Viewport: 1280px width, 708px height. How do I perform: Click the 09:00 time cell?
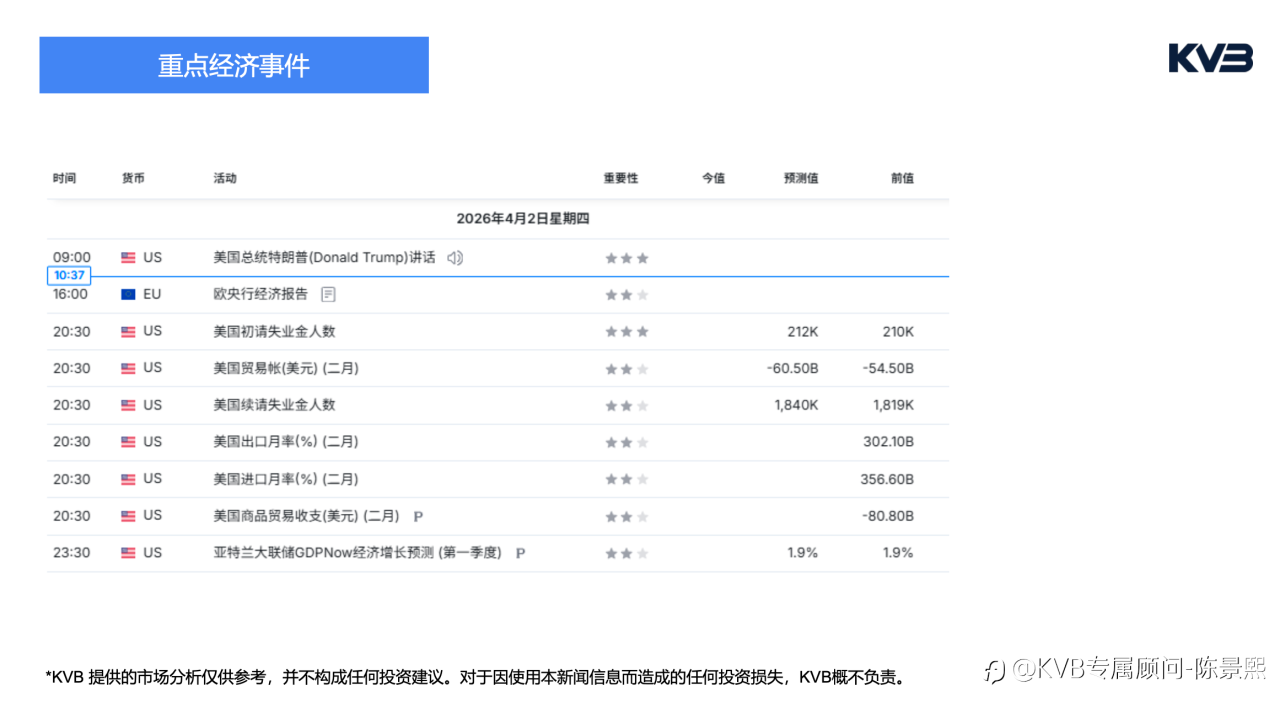(x=72, y=258)
